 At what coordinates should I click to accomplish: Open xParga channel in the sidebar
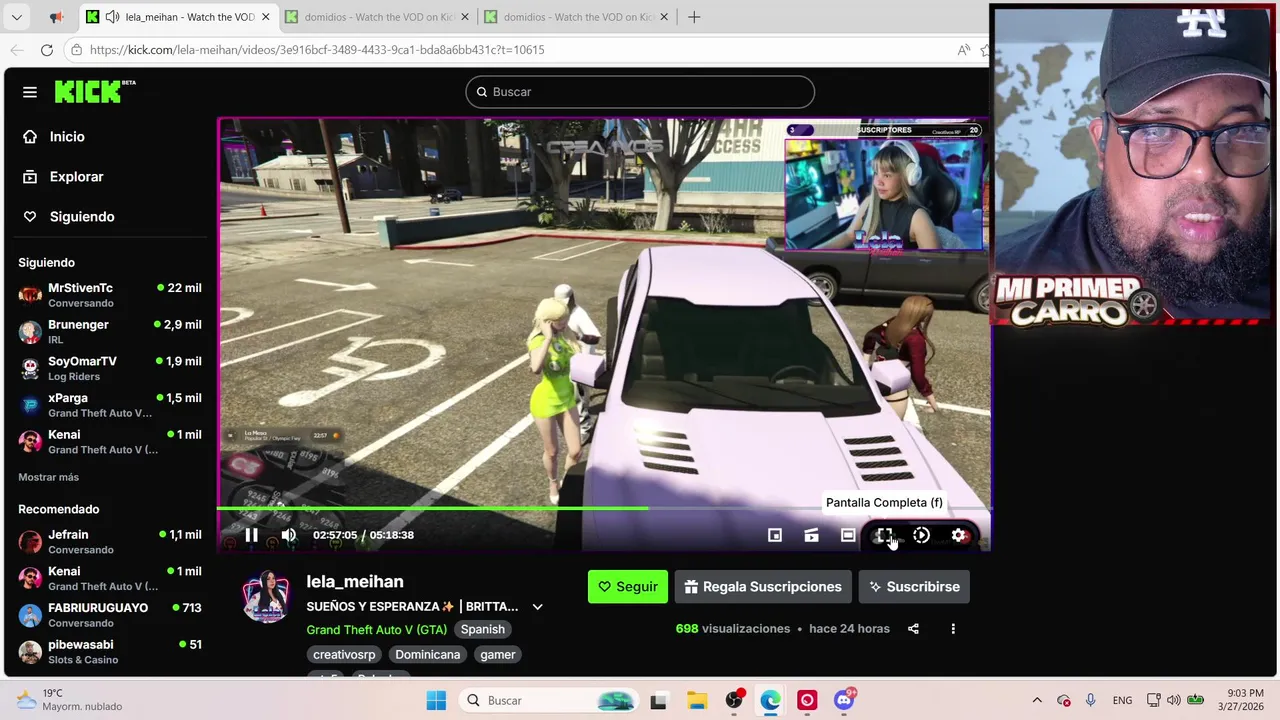[x=110, y=405]
